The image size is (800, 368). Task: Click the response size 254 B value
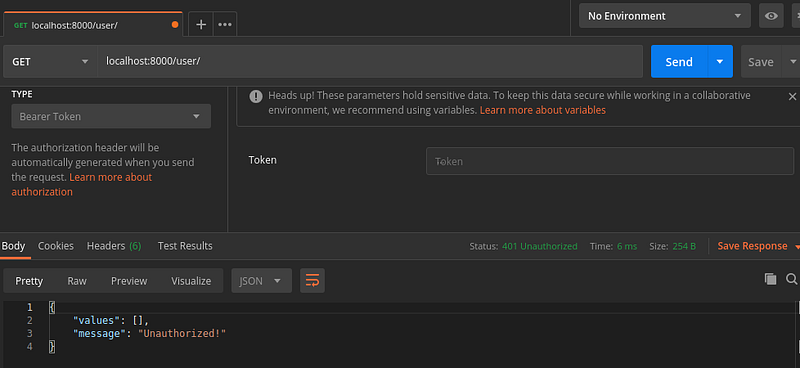(x=684, y=247)
